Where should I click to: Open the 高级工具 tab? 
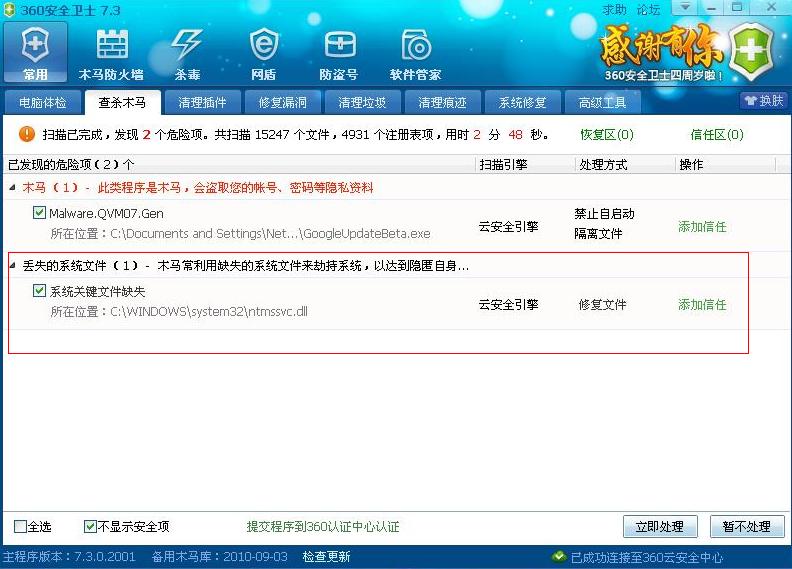click(602, 103)
